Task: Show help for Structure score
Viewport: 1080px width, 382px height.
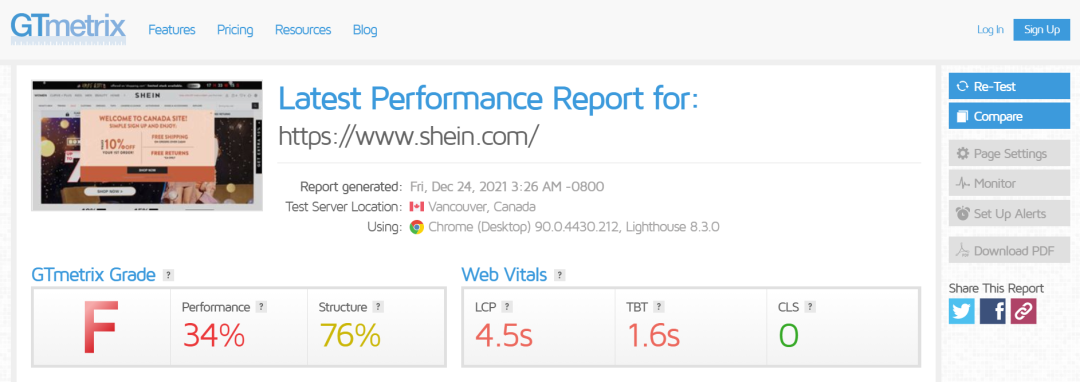Action: (x=378, y=307)
